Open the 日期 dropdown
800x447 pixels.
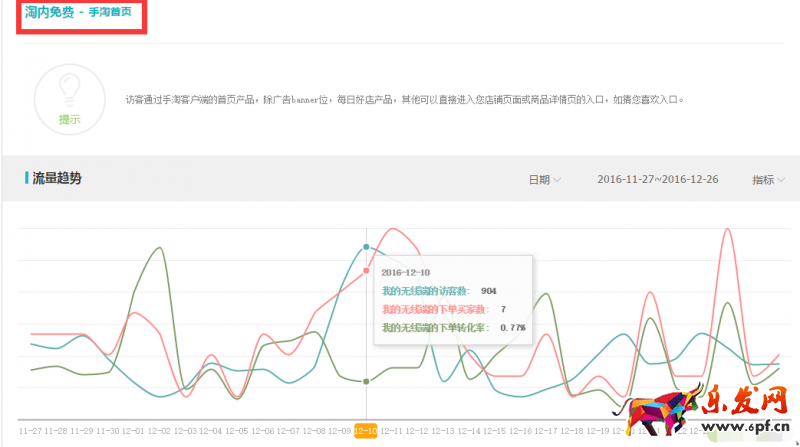point(545,179)
